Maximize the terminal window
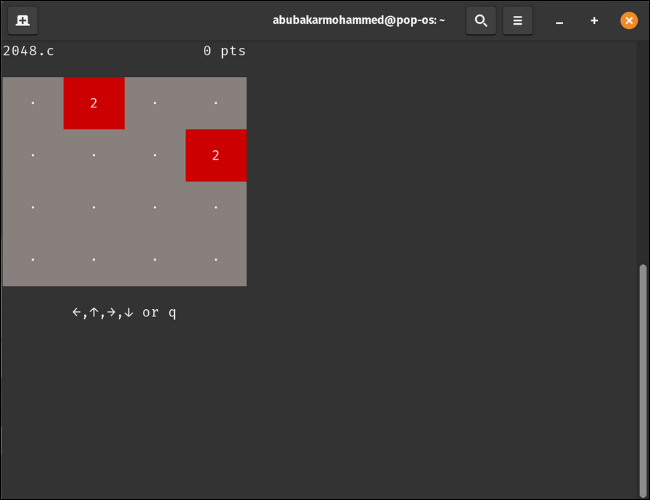This screenshot has height=500, width=650. coord(594,20)
